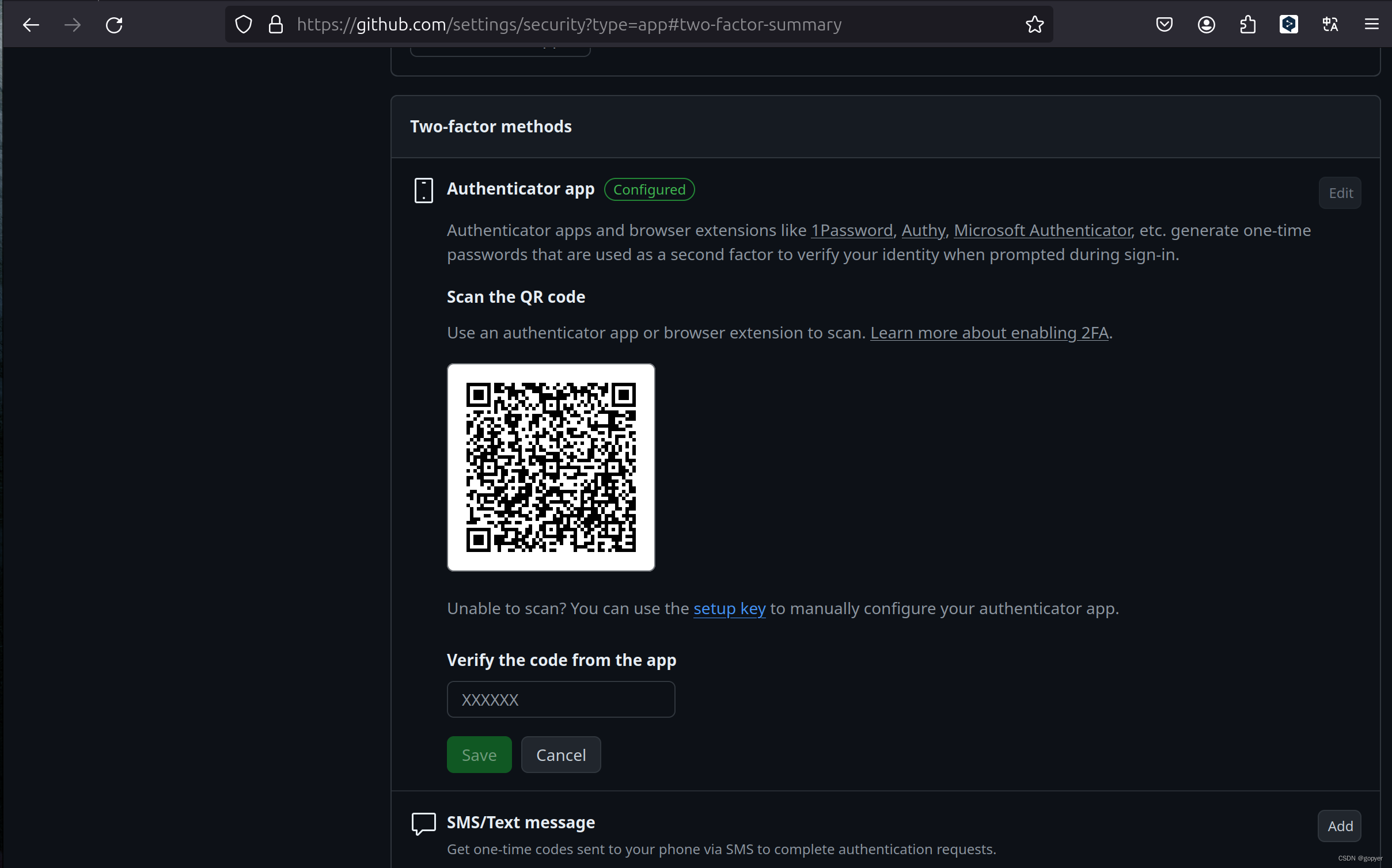The image size is (1392, 868).
Task: Click the translate page extension icon
Action: click(1330, 25)
